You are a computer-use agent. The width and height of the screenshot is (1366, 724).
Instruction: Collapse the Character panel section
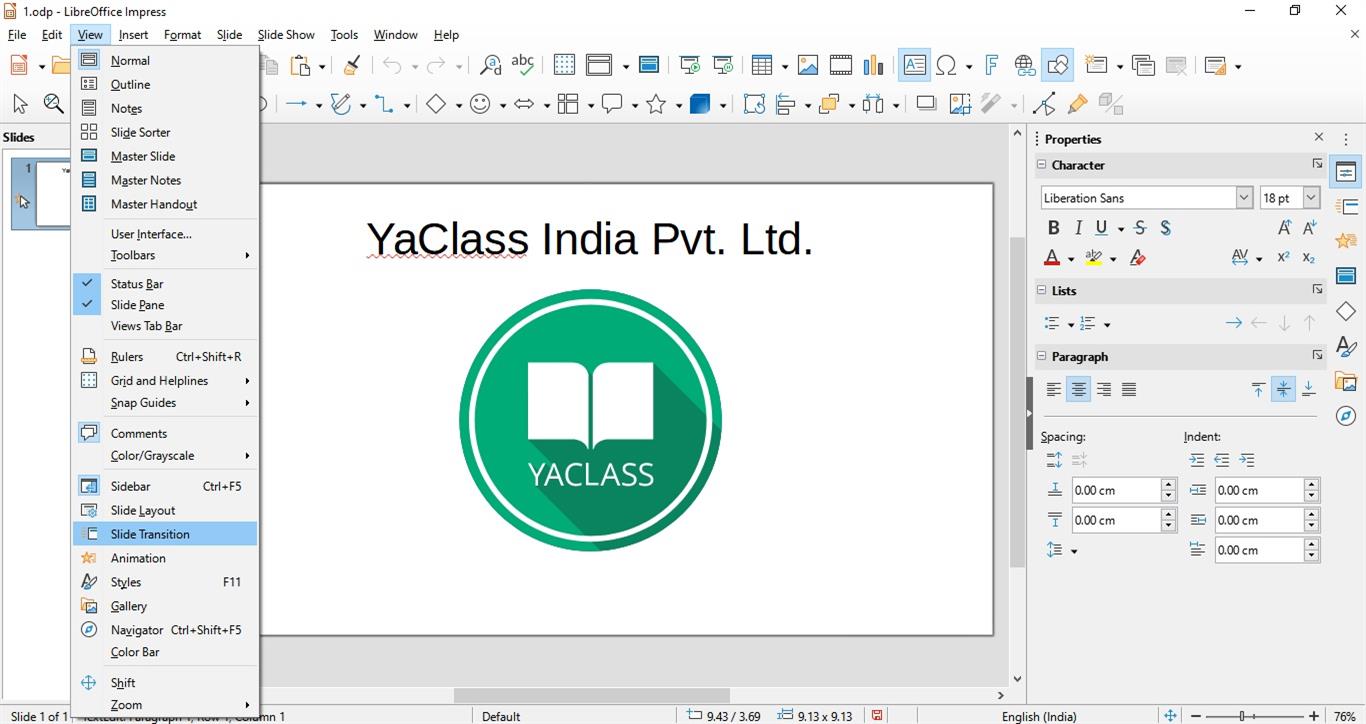click(x=1042, y=165)
